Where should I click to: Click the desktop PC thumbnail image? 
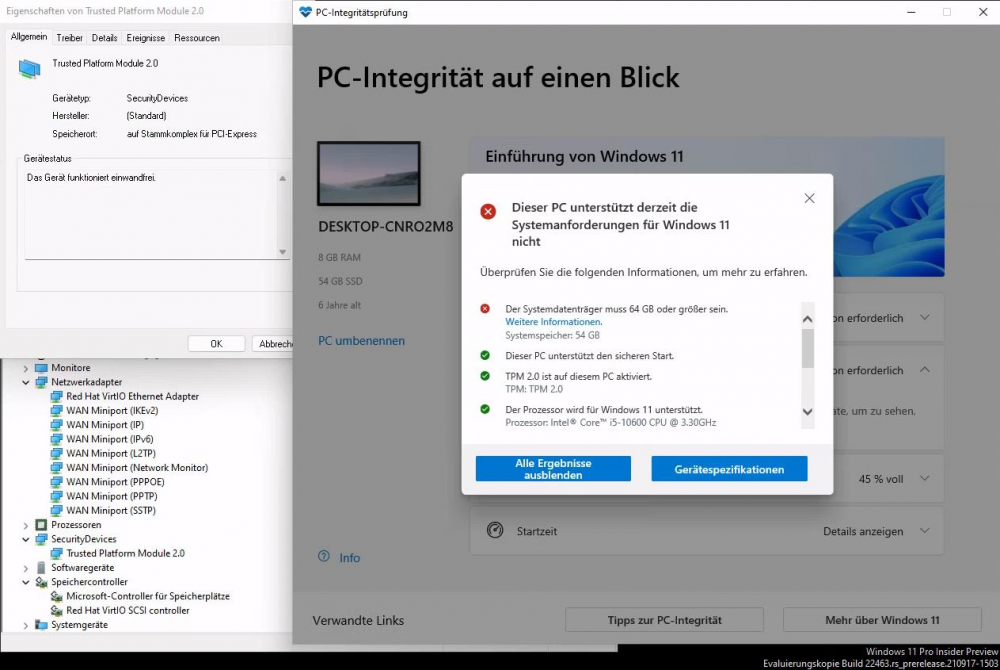coord(369,173)
